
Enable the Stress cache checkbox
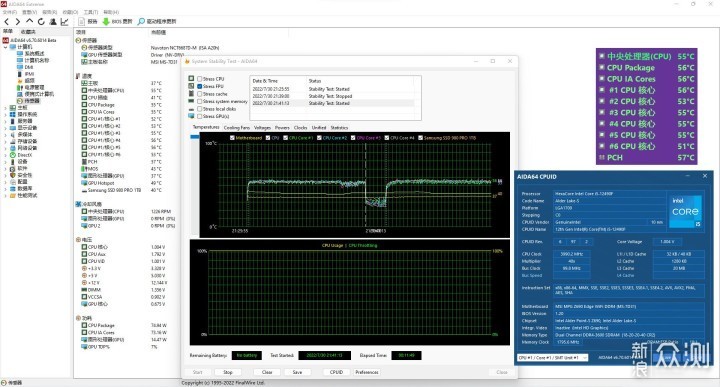tap(200, 94)
